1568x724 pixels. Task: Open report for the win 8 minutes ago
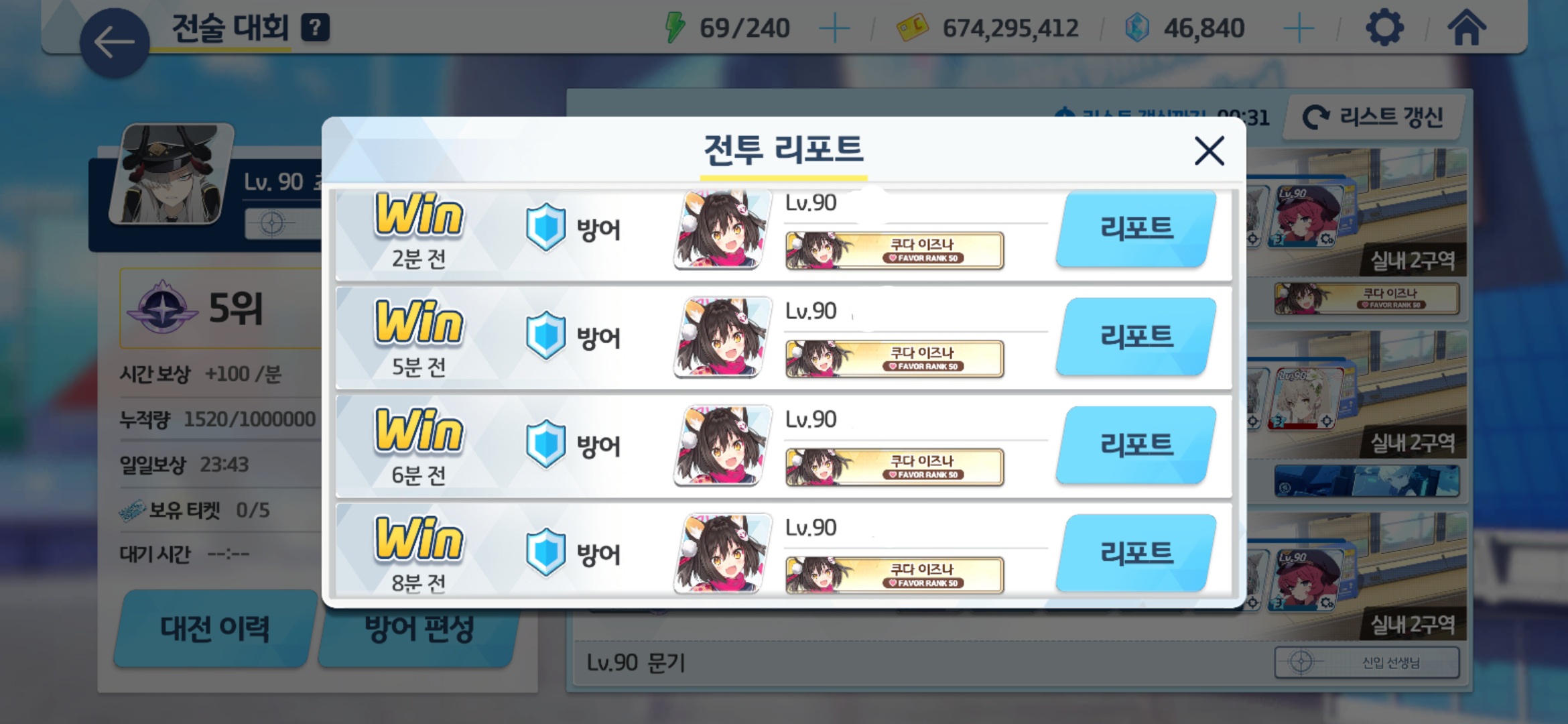click(x=1136, y=553)
